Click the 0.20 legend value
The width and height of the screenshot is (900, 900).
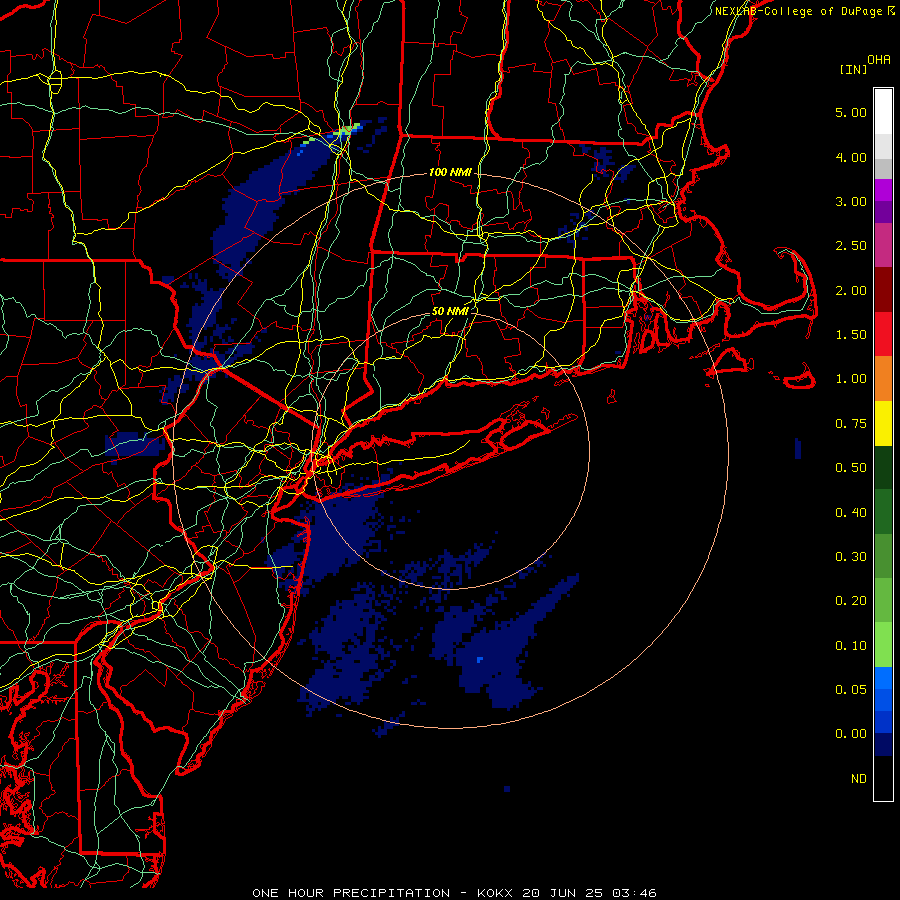851,601
